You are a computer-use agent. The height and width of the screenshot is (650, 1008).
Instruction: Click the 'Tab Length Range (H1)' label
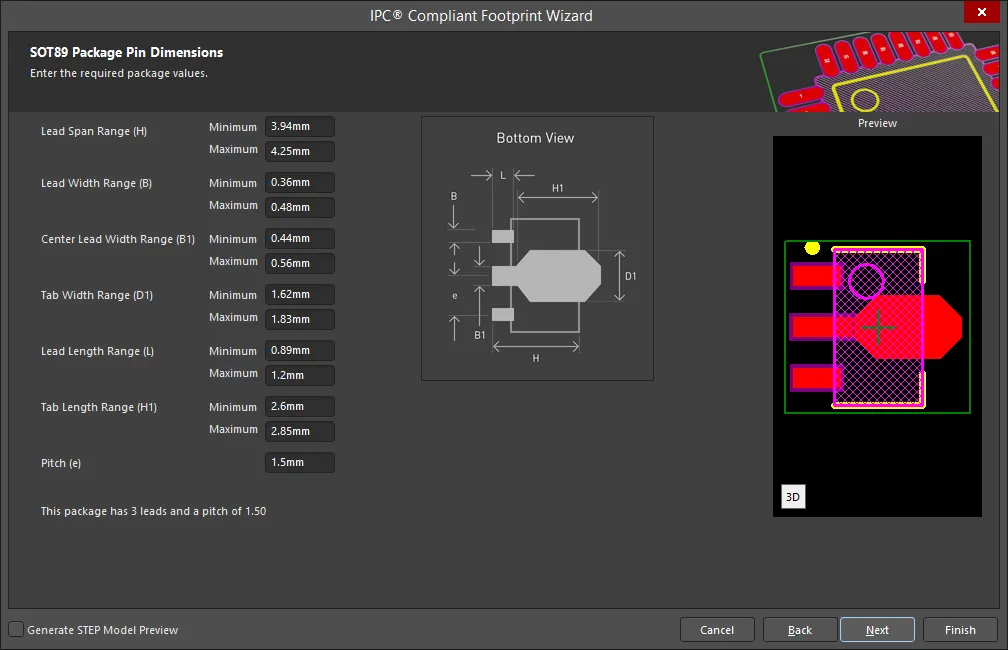click(98, 407)
